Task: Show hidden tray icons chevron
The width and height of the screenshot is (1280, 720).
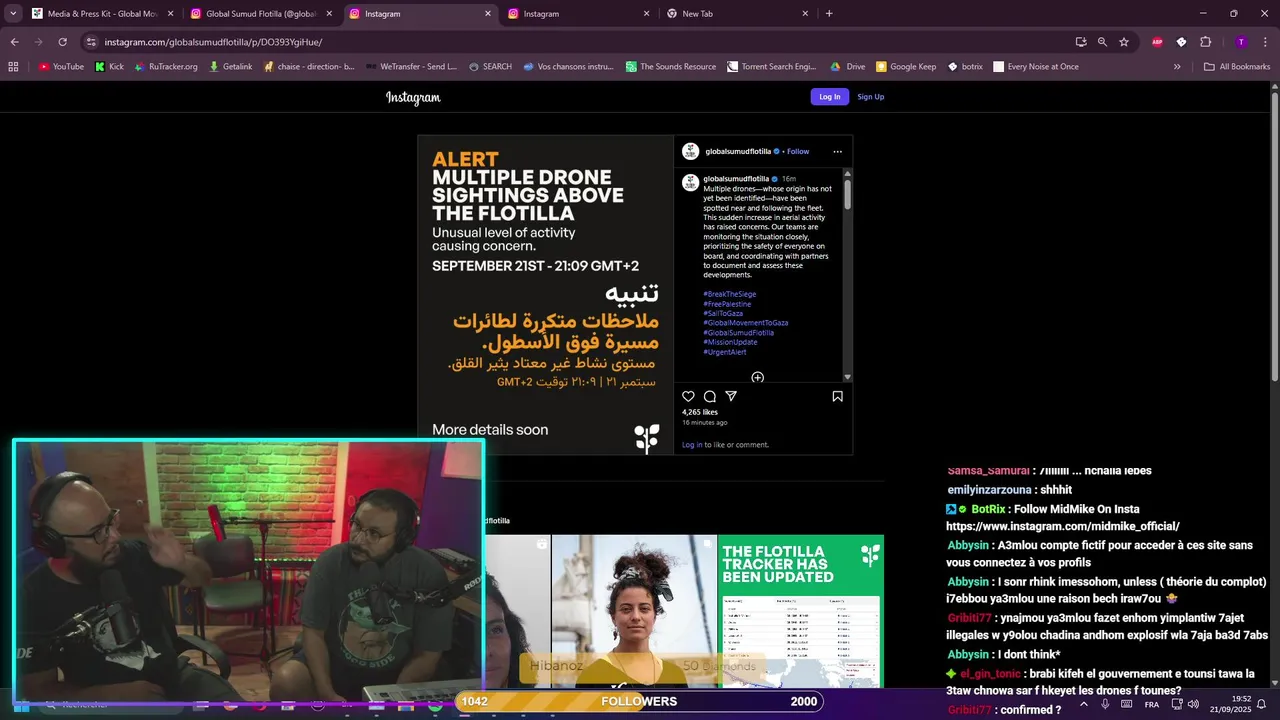Action: pos(1083,704)
